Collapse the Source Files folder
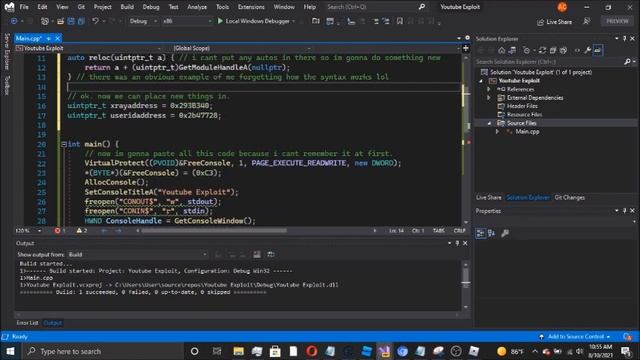Screen dimensions: 640x360 pyautogui.click(x=489, y=123)
